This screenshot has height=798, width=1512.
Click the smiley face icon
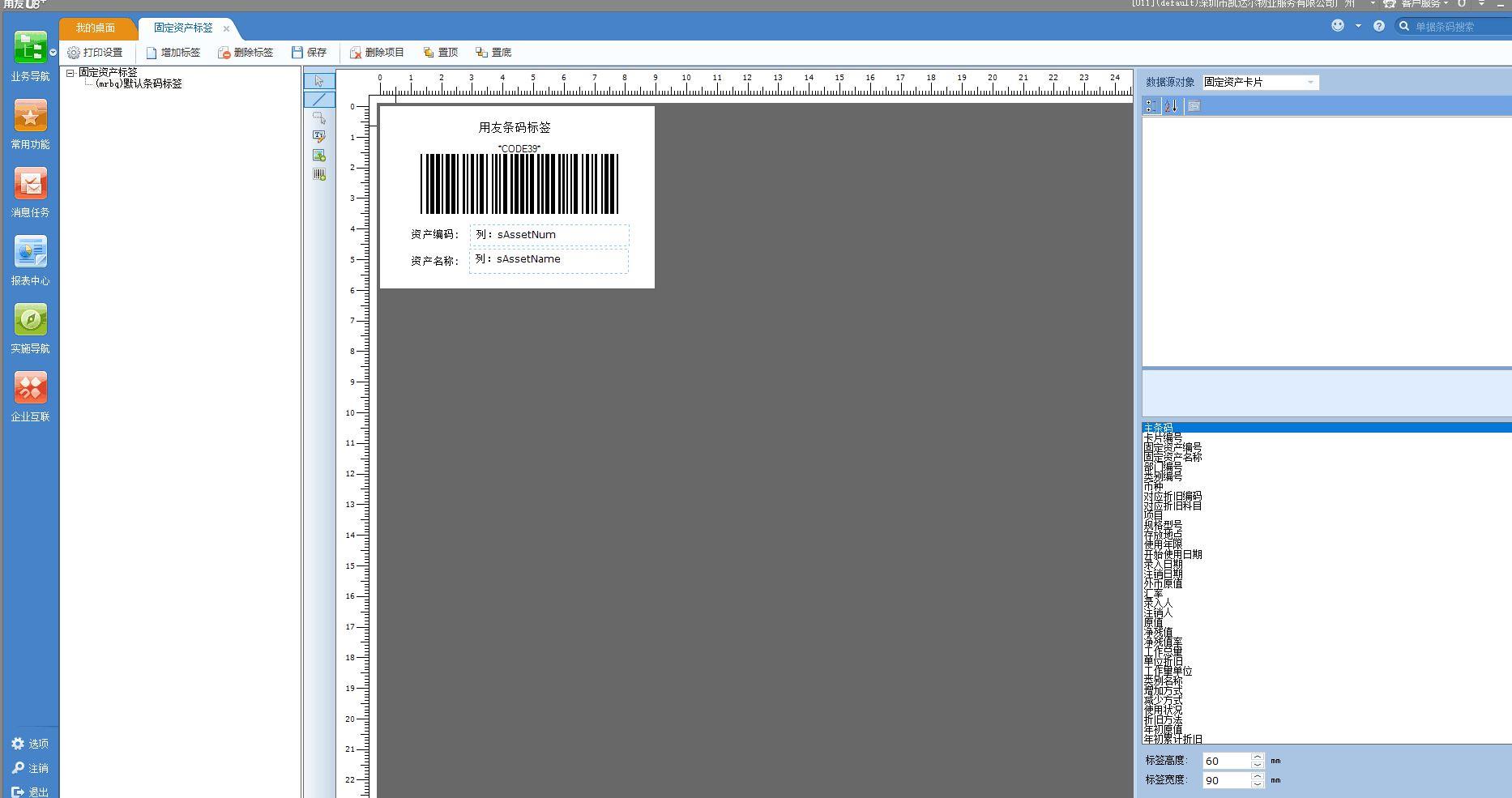pos(1338,26)
